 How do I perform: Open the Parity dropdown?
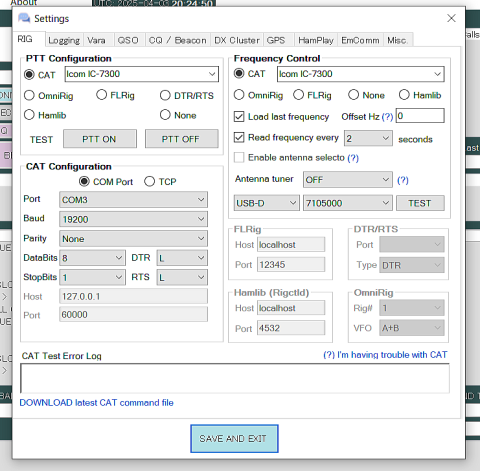[x=133, y=238]
